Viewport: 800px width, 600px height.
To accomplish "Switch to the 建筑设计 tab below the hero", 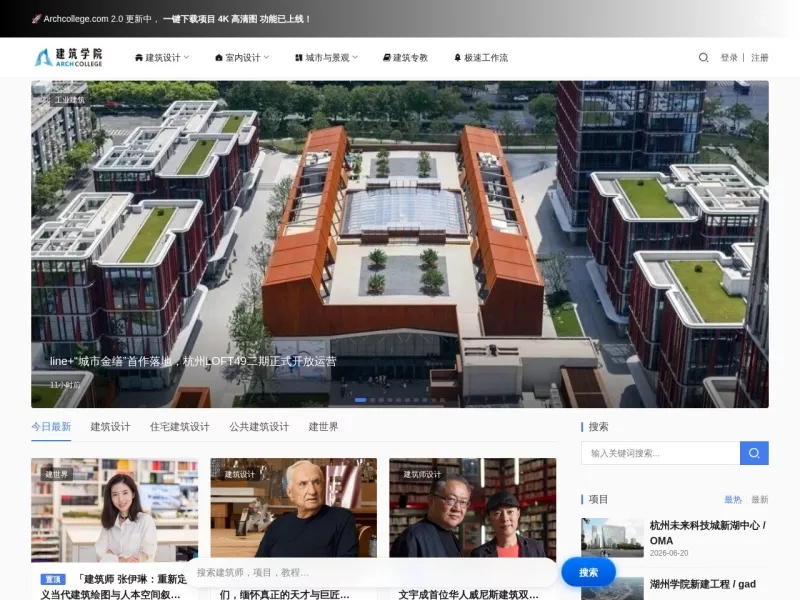I will 110,427.
